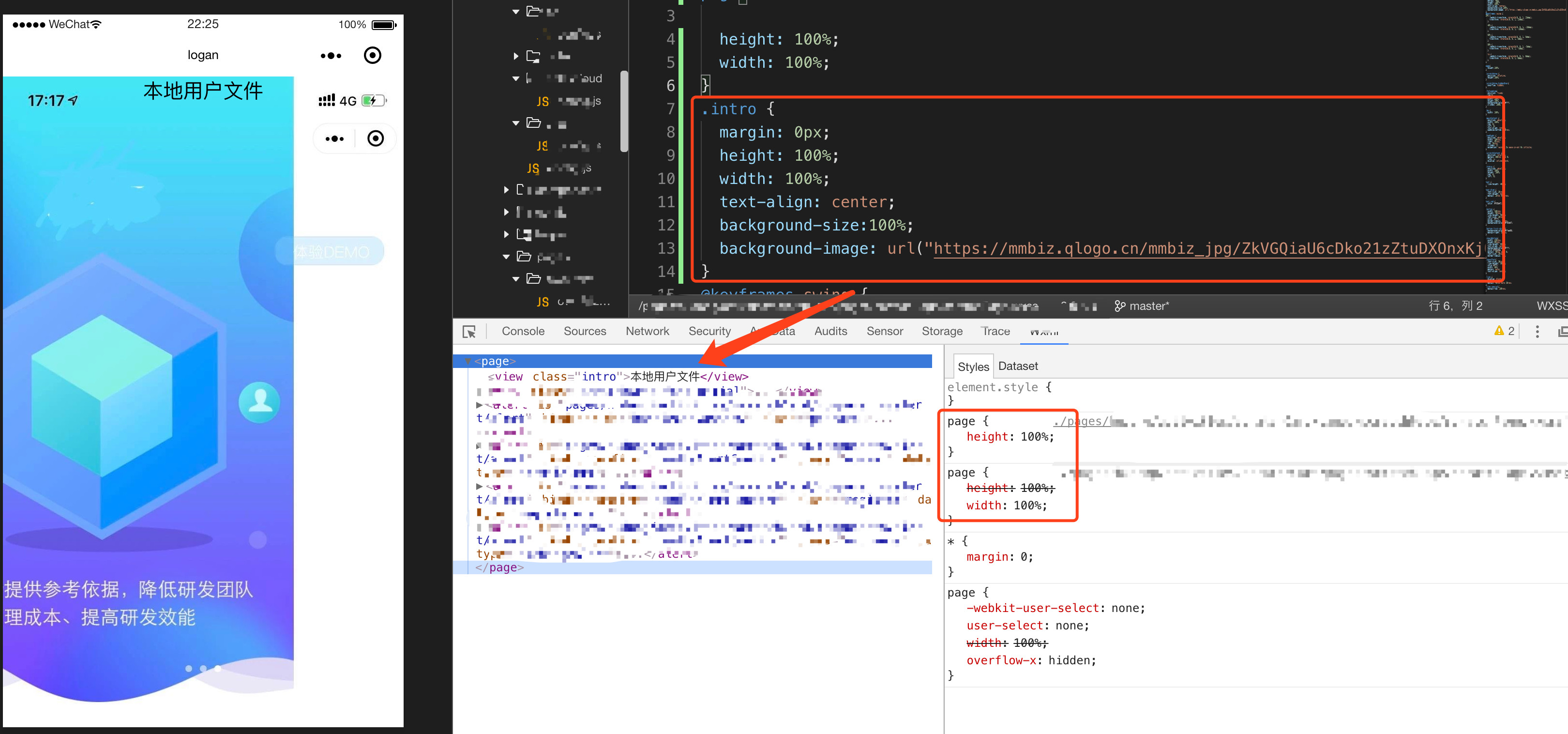Open the Network tab

point(647,331)
